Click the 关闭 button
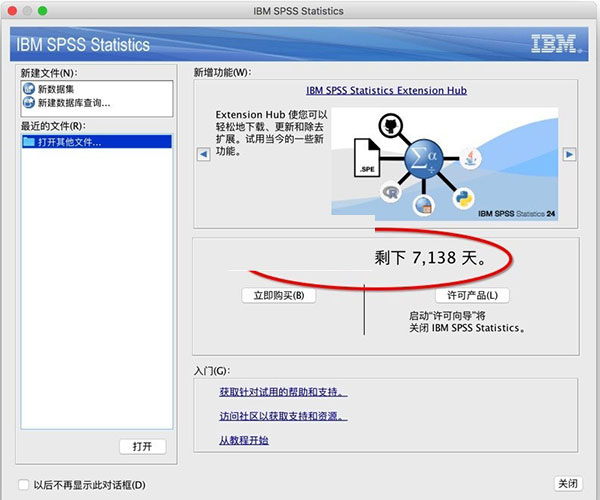The height and width of the screenshot is (500, 600). click(x=568, y=484)
